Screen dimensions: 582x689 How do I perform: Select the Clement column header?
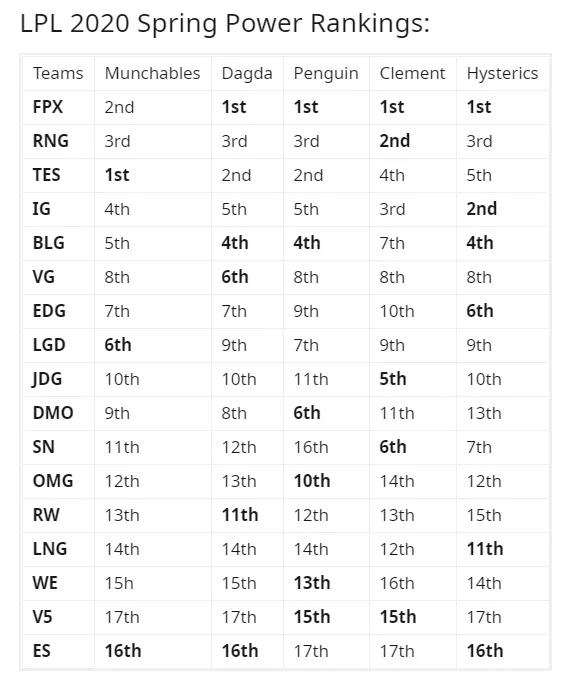coord(412,73)
